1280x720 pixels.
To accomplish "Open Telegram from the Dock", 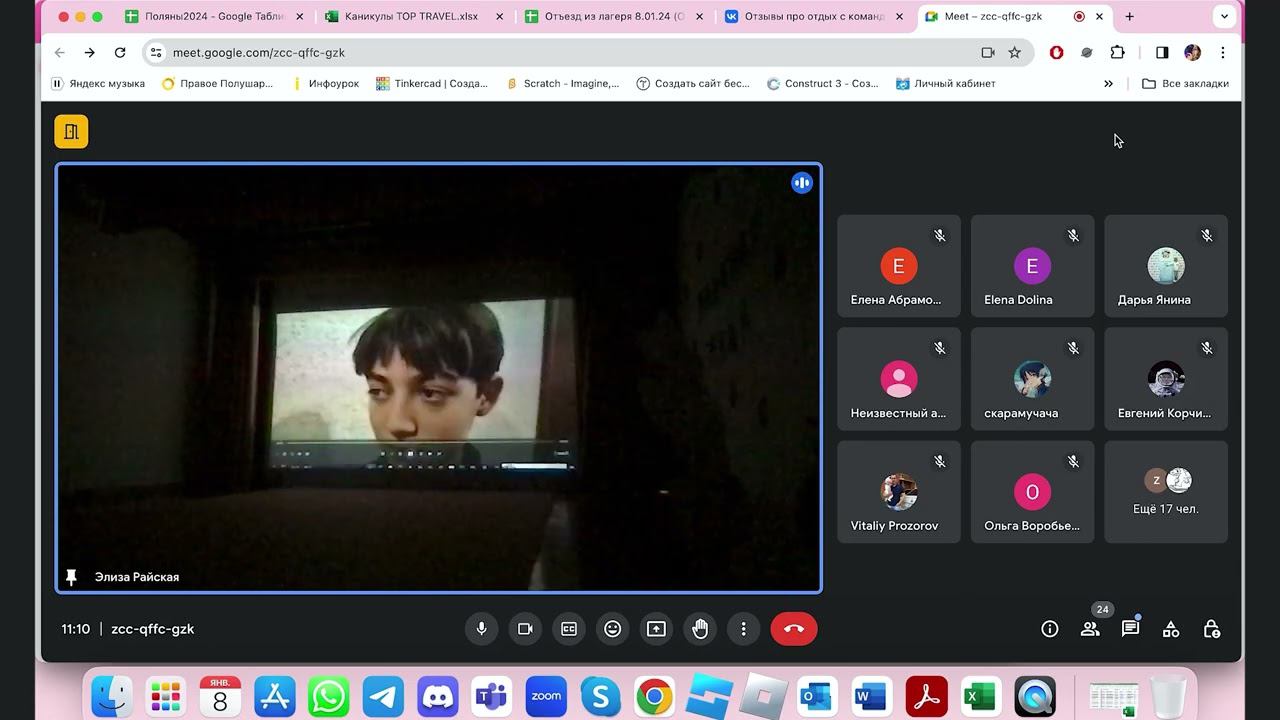I will tap(383, 696).
